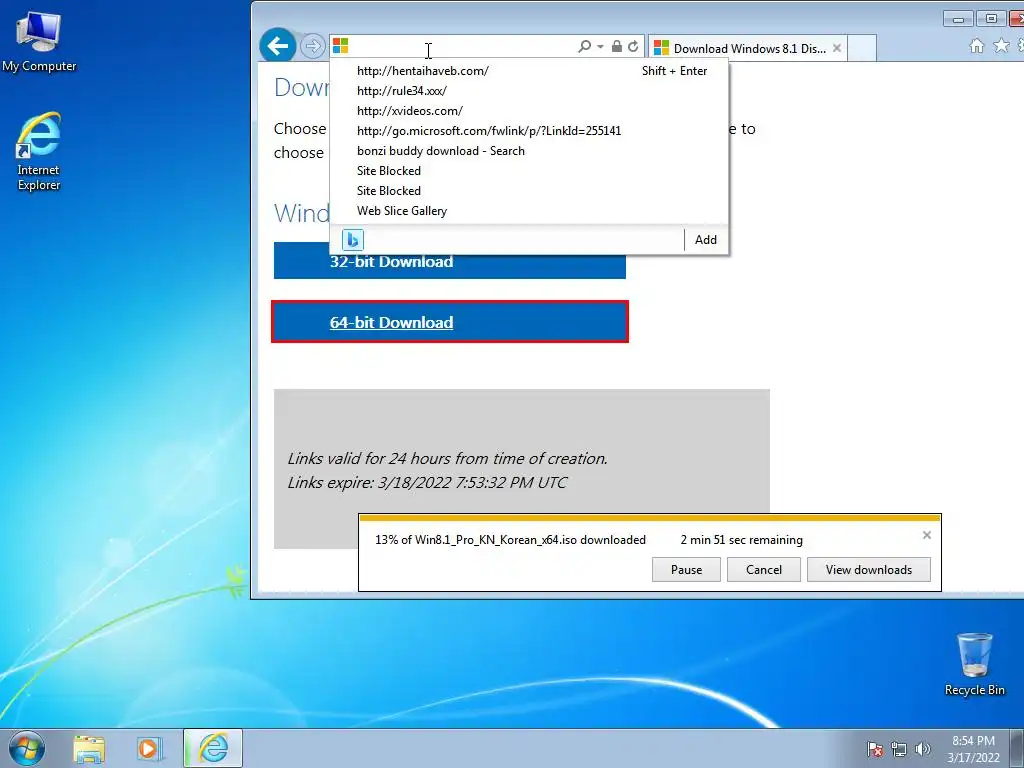The image size is (1024, 768).
Task: Refresh the page with the reload icon
Action: click(x=633, y=46)
